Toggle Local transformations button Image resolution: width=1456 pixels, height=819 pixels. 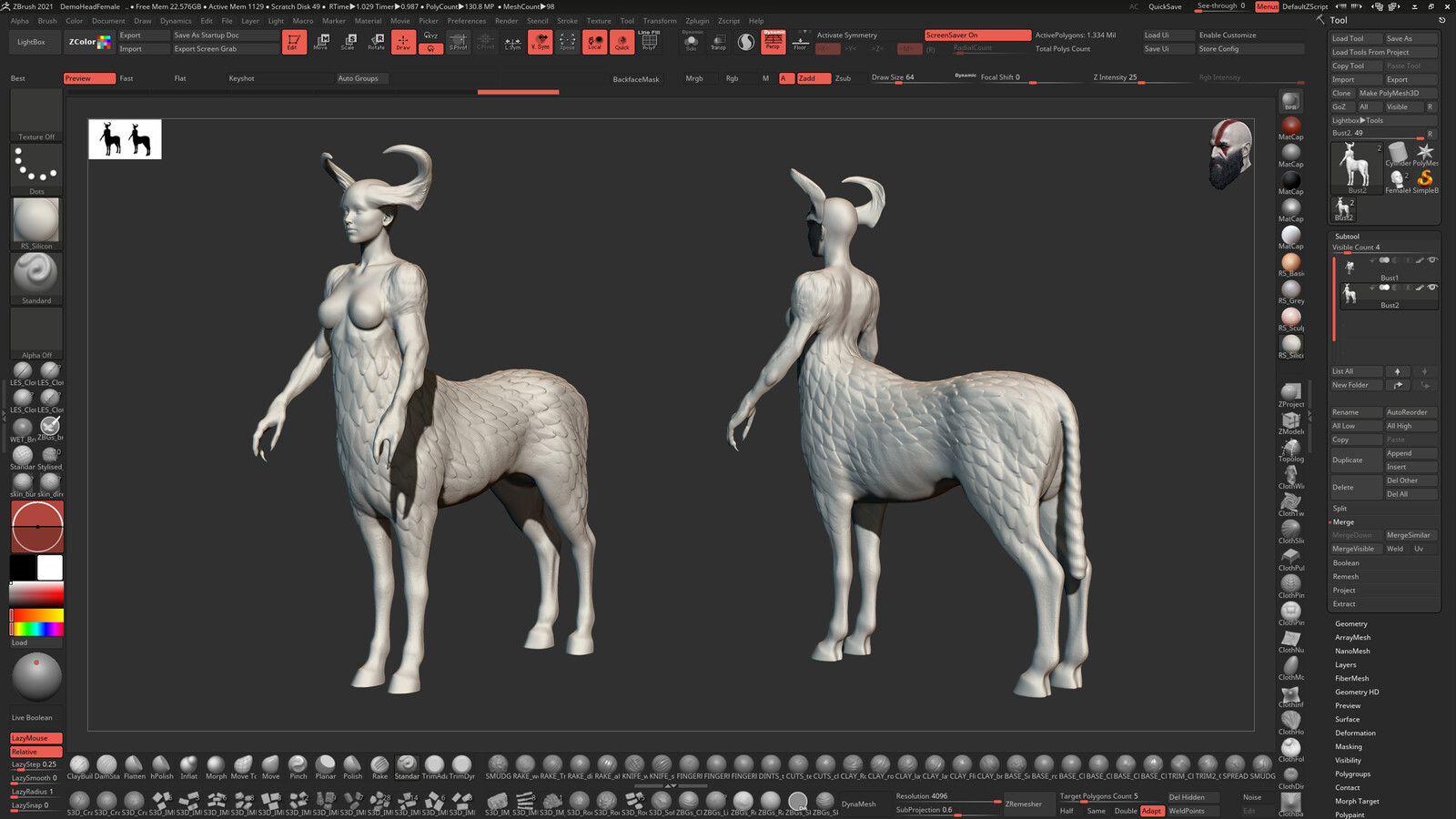tap(594, 42)
